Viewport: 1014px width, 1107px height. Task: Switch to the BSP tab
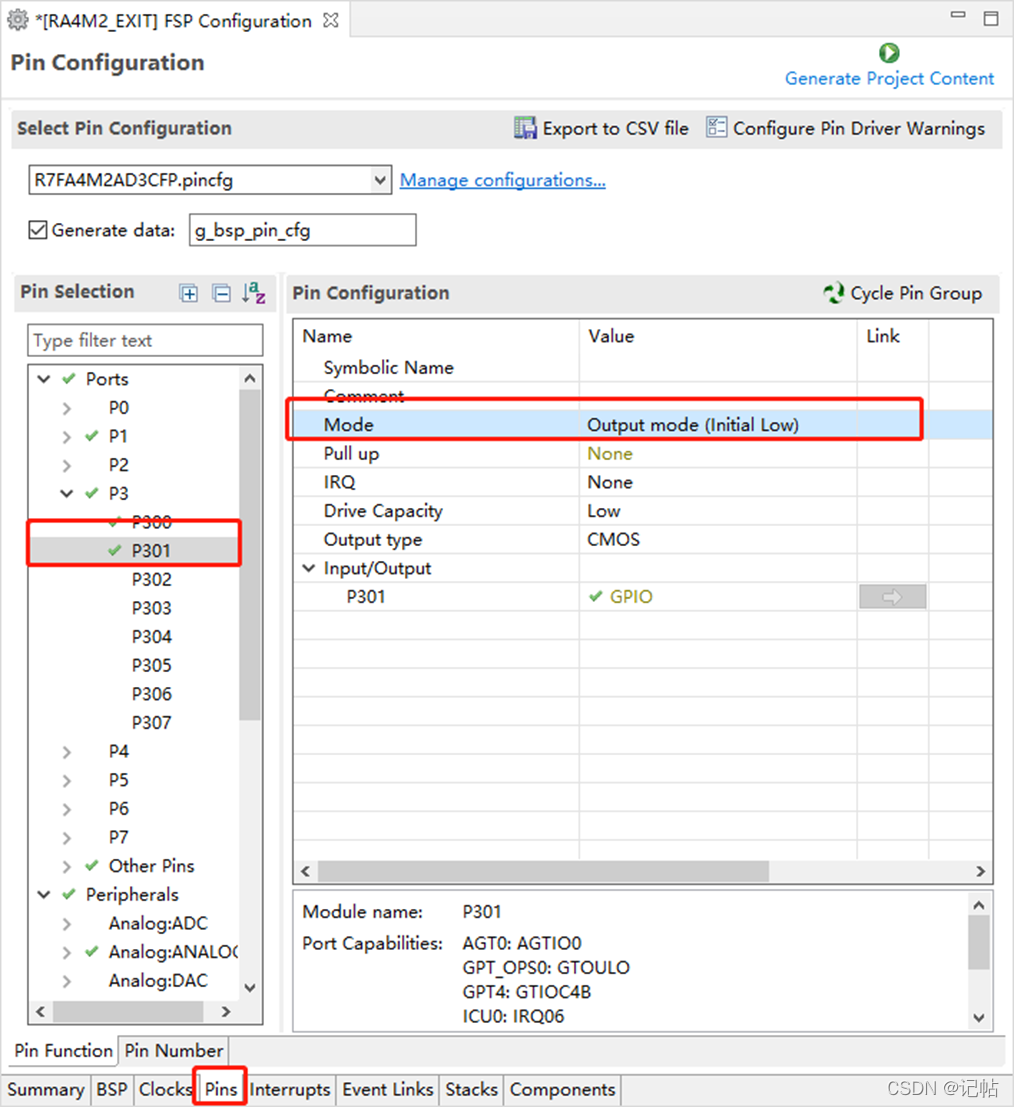[x=112, y=1089]
